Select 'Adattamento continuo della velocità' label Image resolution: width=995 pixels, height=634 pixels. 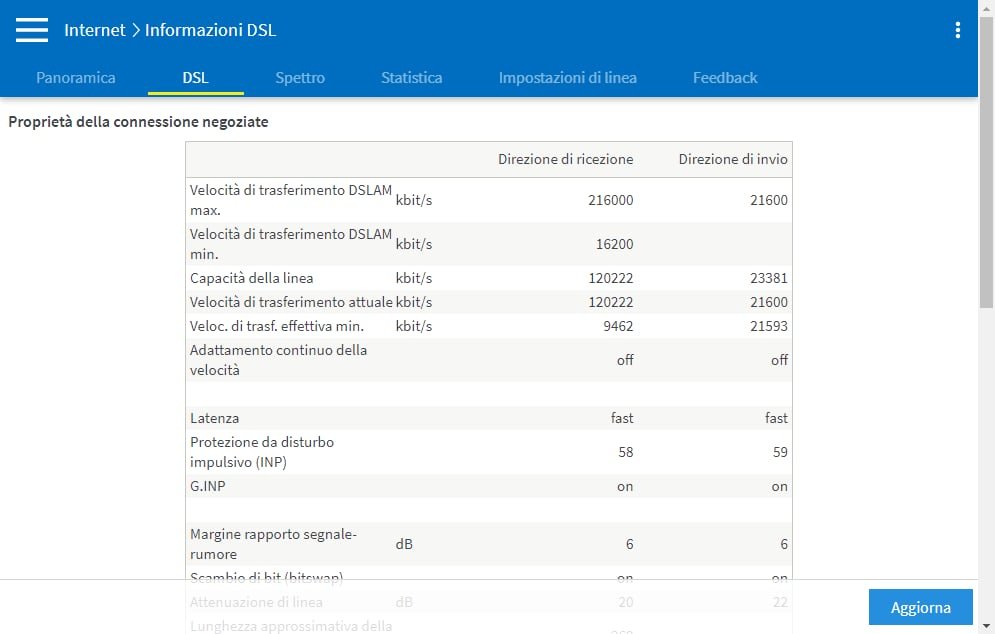point(278,360)
